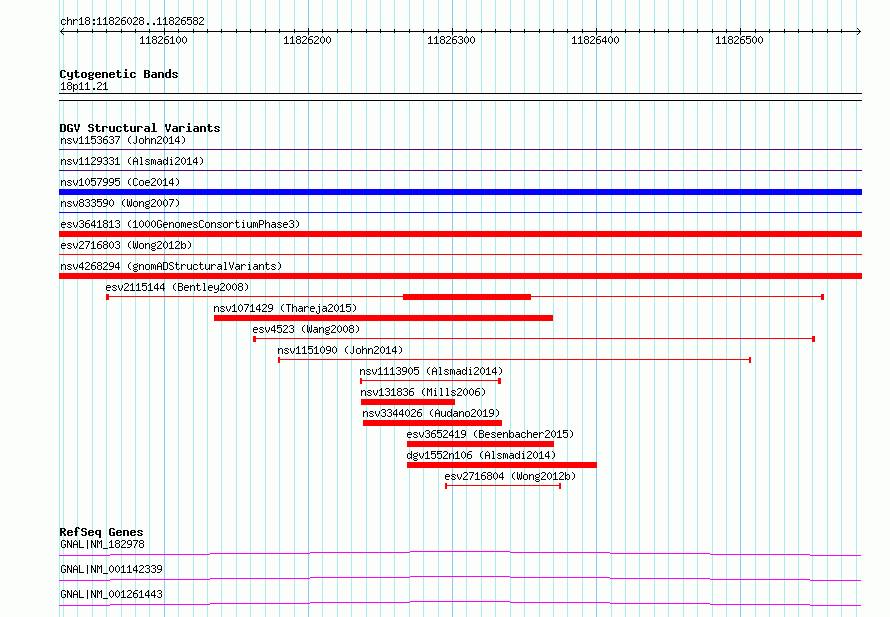
Task: Click the right arrow of the ruler
Action: pos(859,32)
